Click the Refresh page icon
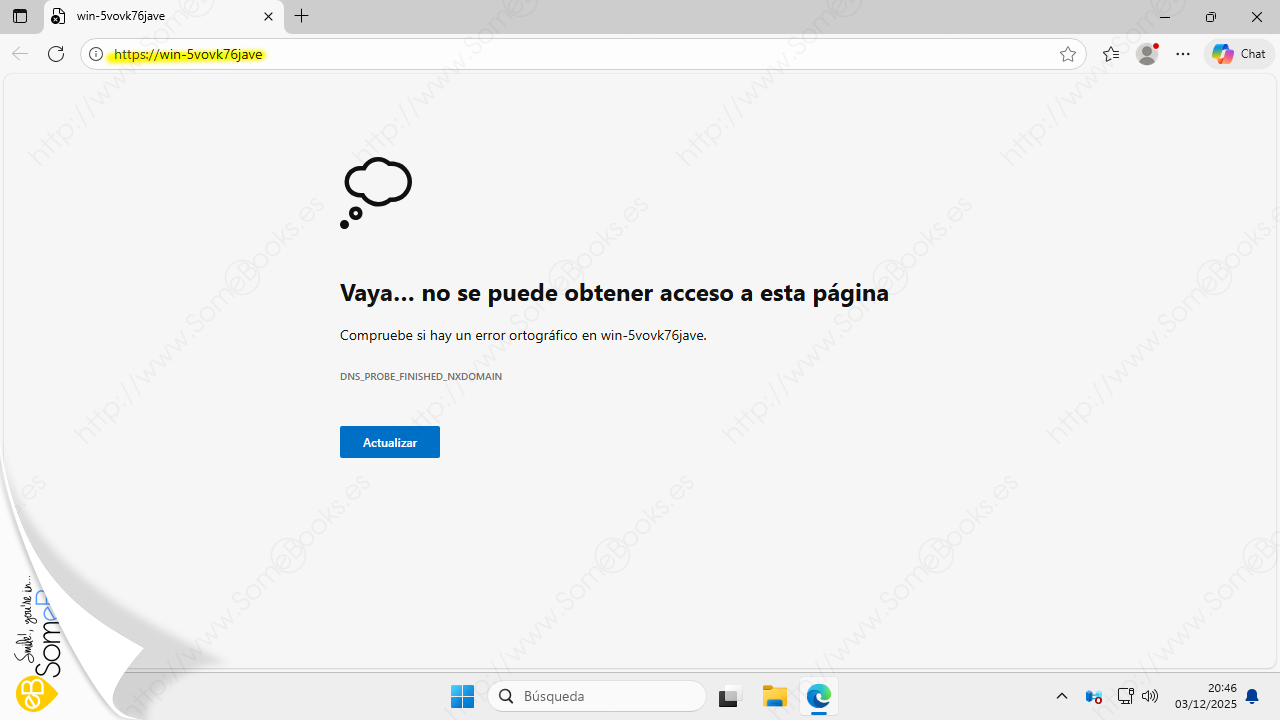 [x=56, y=54]
